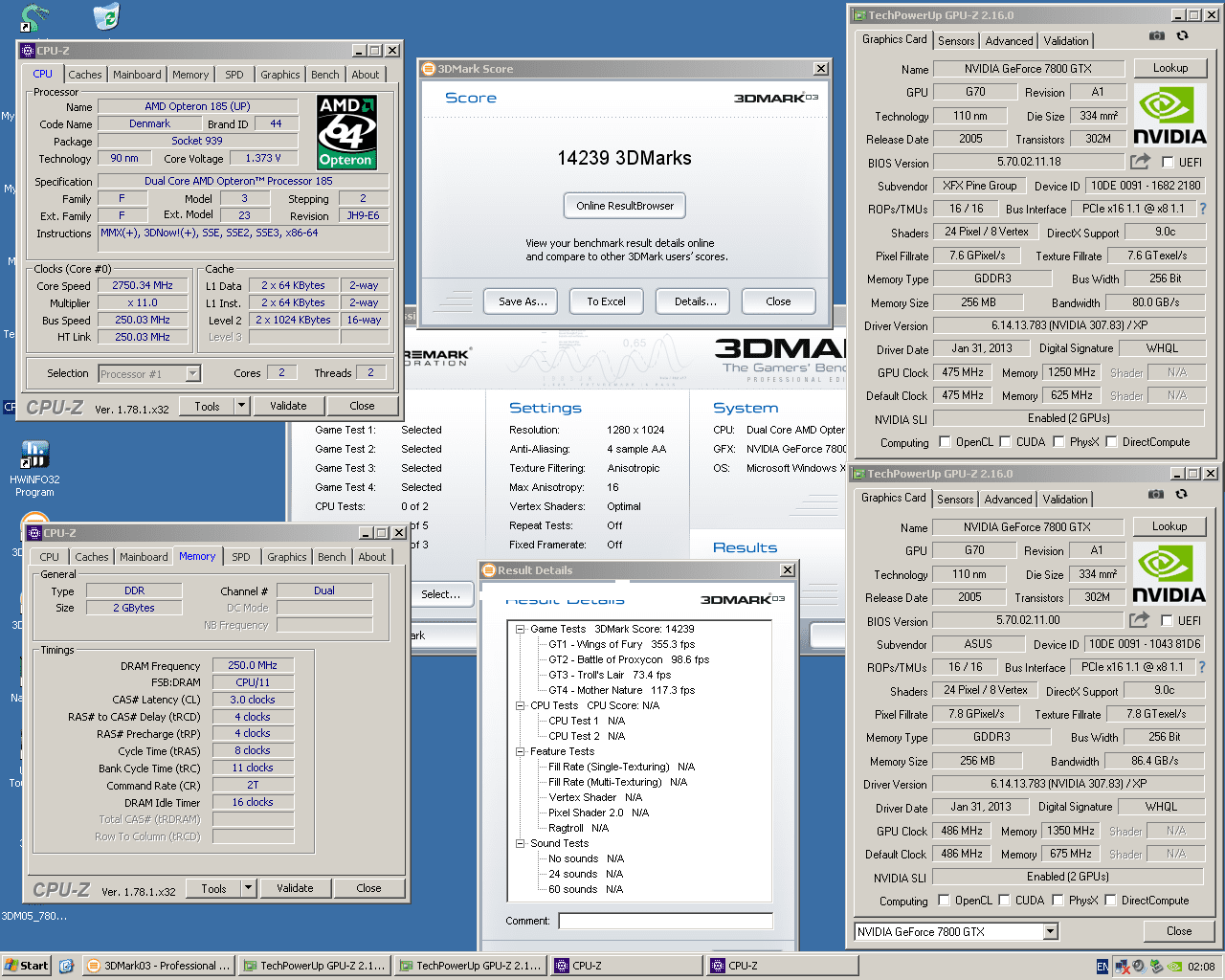Toggle CUDA checkbox in top GPU-Z window
This screenshot has height=980, width=1225.
tap(1006, 442)
